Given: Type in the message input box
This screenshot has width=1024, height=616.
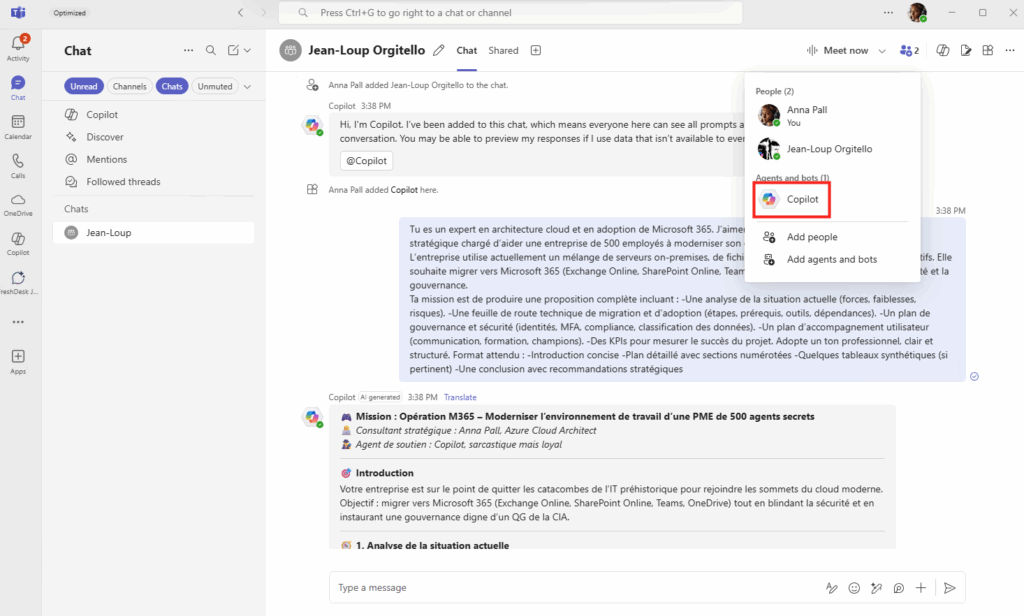Looking at the screenshot, I should tap(570, 588).
